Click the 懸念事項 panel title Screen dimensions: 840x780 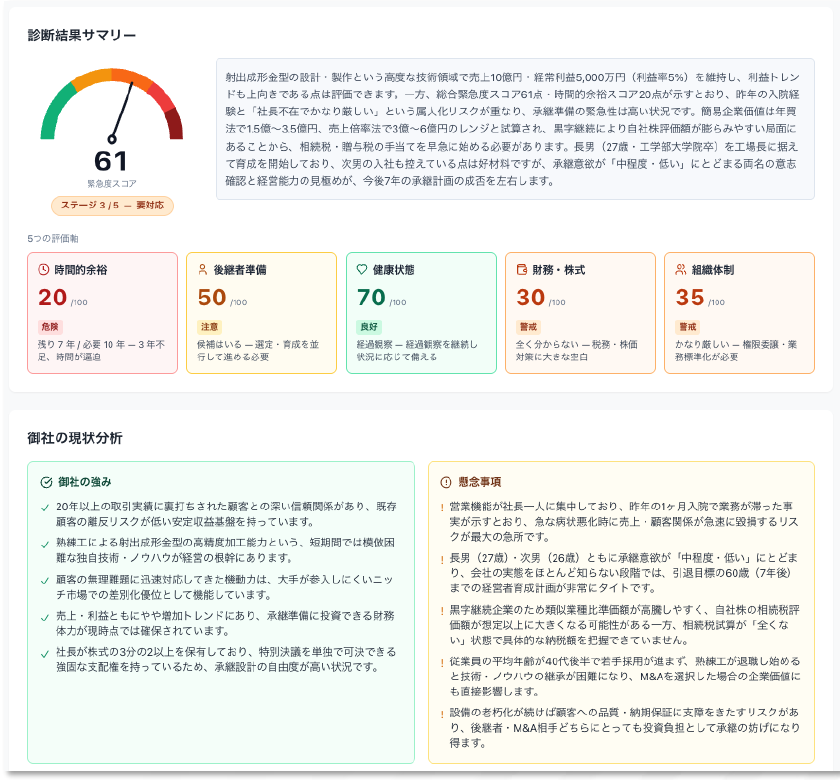tap(479, 482)
